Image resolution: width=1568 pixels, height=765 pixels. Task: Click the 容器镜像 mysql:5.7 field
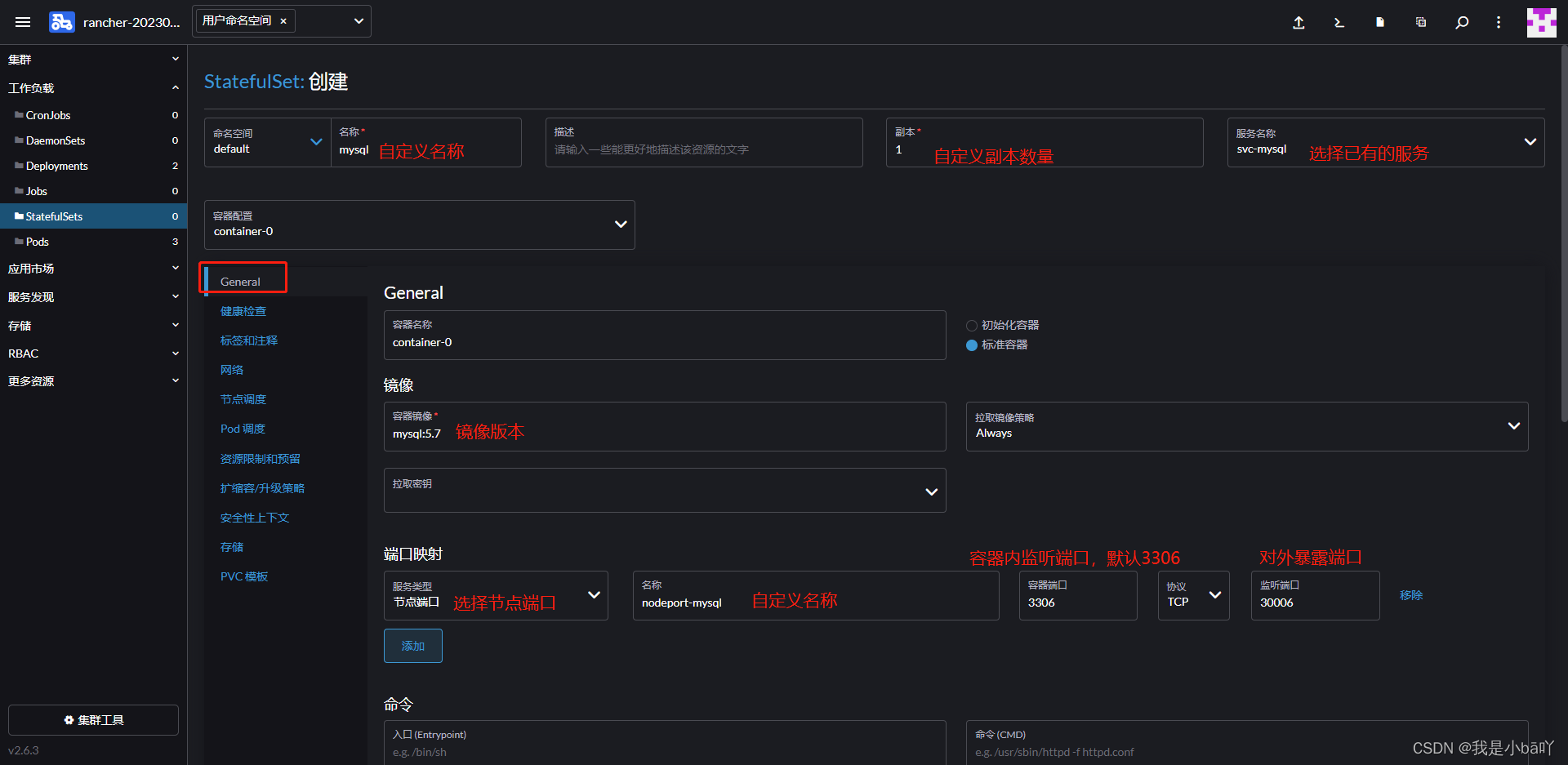[665, 426]
